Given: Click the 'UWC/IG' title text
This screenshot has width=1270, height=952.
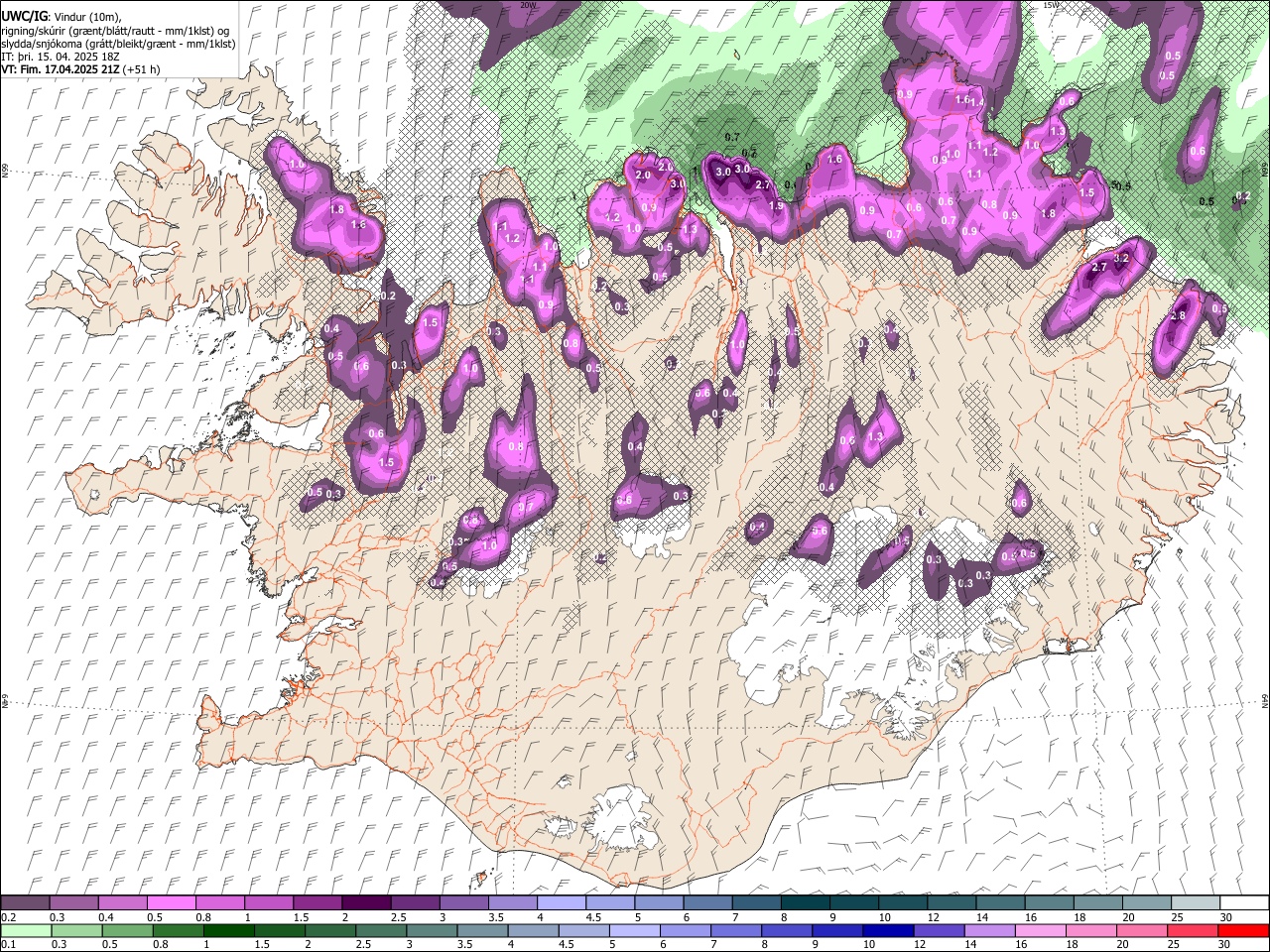Looking at the screenshot, I should tap(25, 17).
